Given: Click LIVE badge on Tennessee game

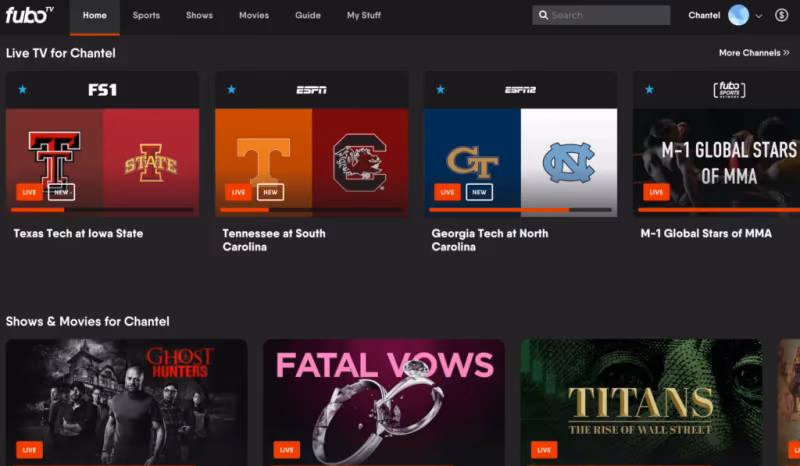Looking at the screenshot, I should click(238, 192).
